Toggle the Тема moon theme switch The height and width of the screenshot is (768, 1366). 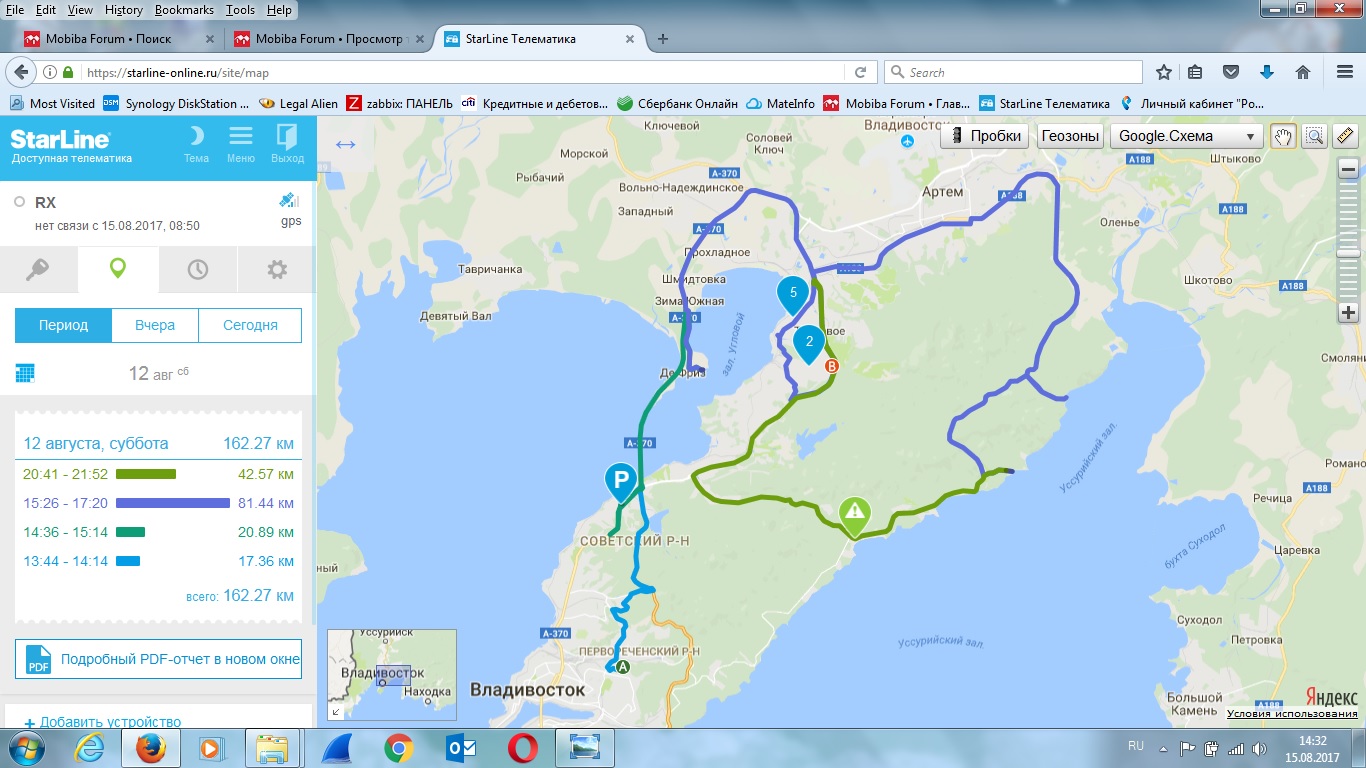point(197,144)
